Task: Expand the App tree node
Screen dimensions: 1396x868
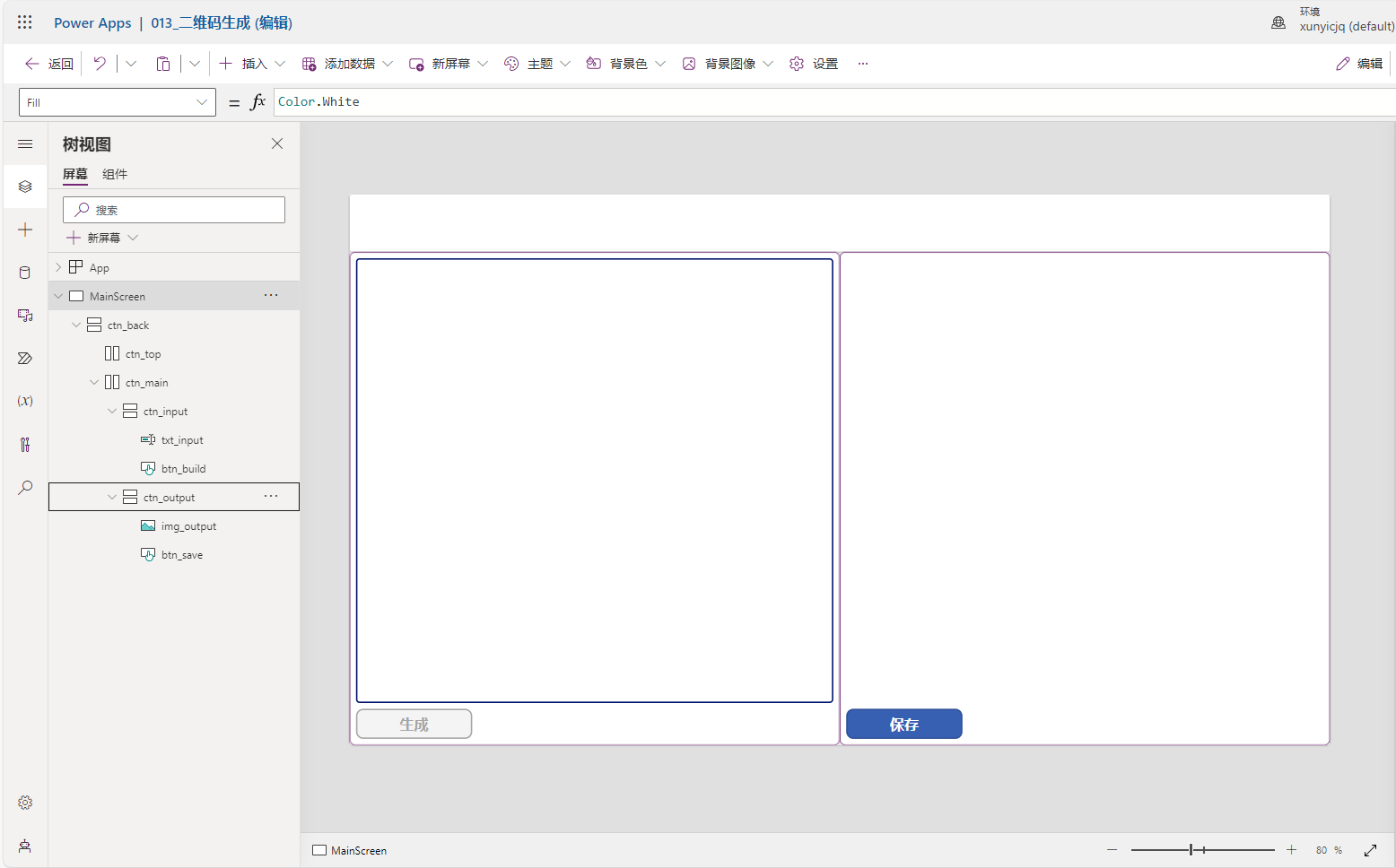Action: pos(59,267)
